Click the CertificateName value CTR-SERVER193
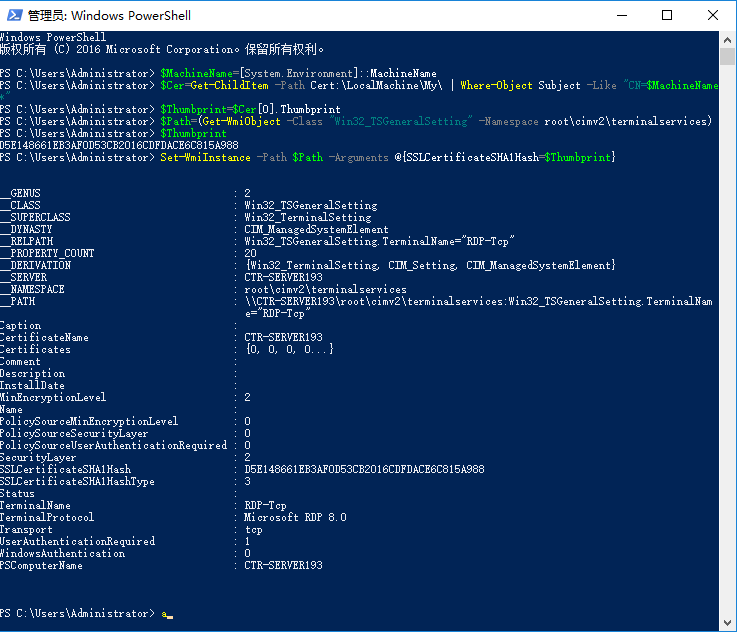Screen dimensions: 737x633 click(283, 337)
